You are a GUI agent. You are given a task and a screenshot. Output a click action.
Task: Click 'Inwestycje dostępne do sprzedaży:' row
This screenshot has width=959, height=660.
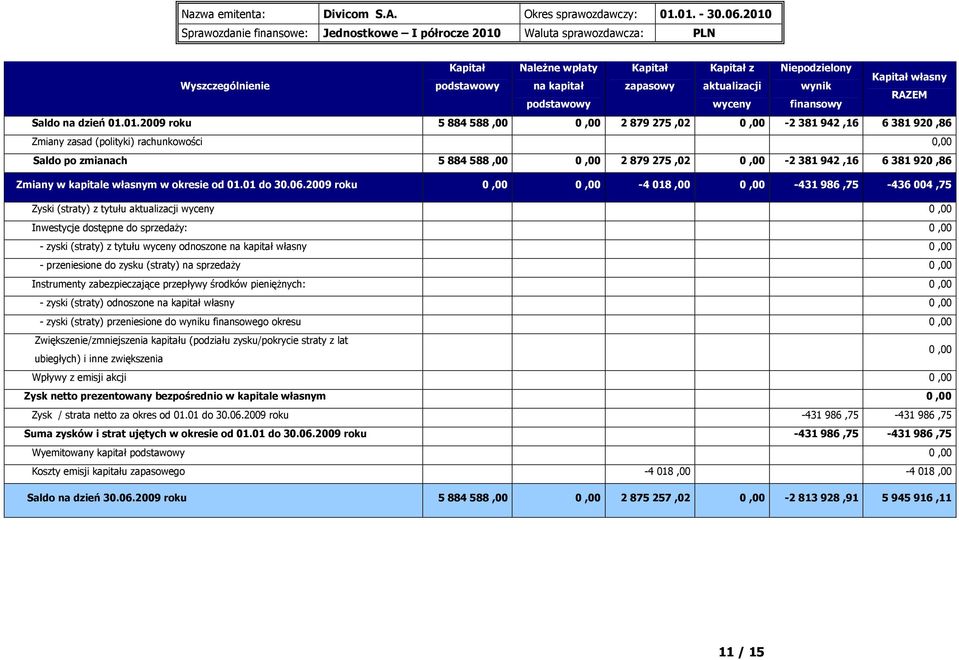point(480,228)
